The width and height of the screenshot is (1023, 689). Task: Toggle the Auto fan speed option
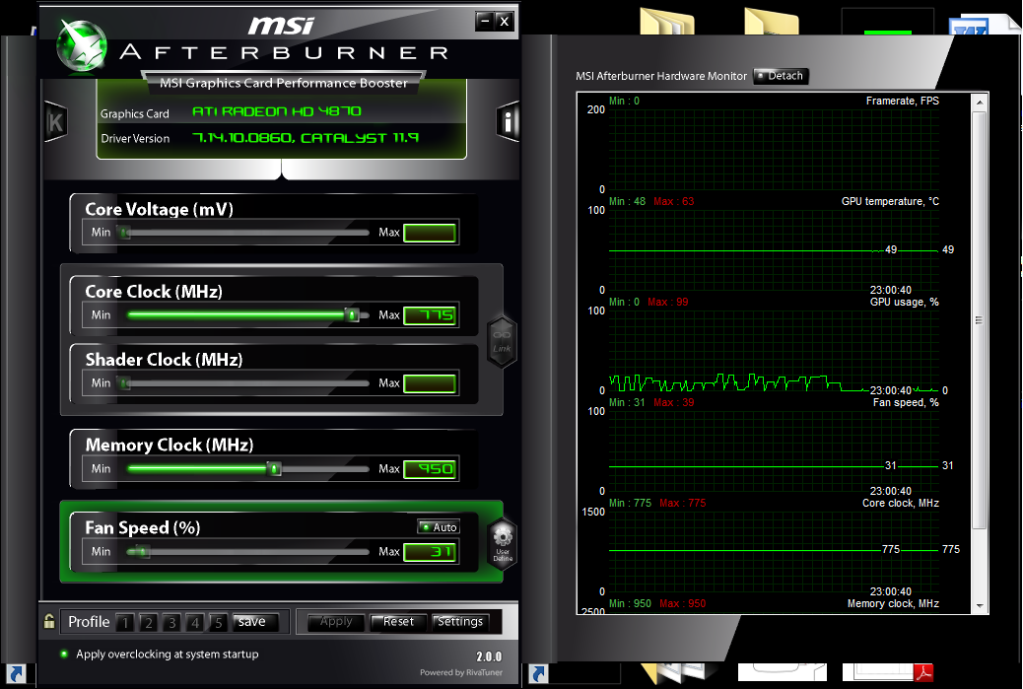[x=439, y=527]
